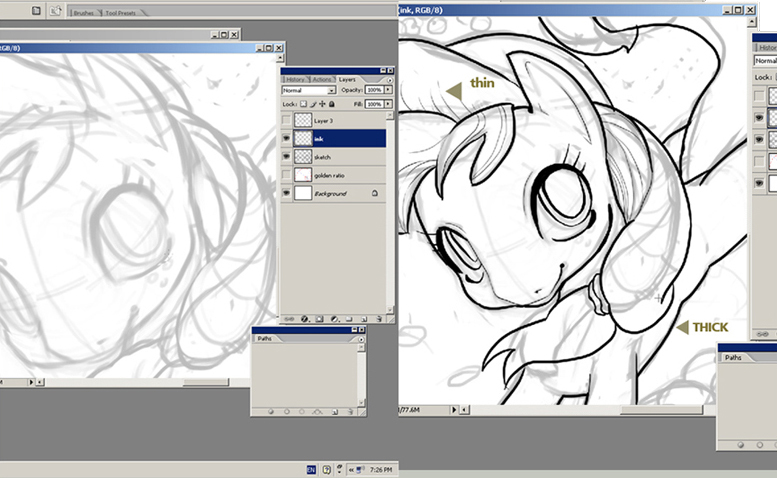
Task: Open status bar arrow in sketch window
Action: [x=31, y=382]
